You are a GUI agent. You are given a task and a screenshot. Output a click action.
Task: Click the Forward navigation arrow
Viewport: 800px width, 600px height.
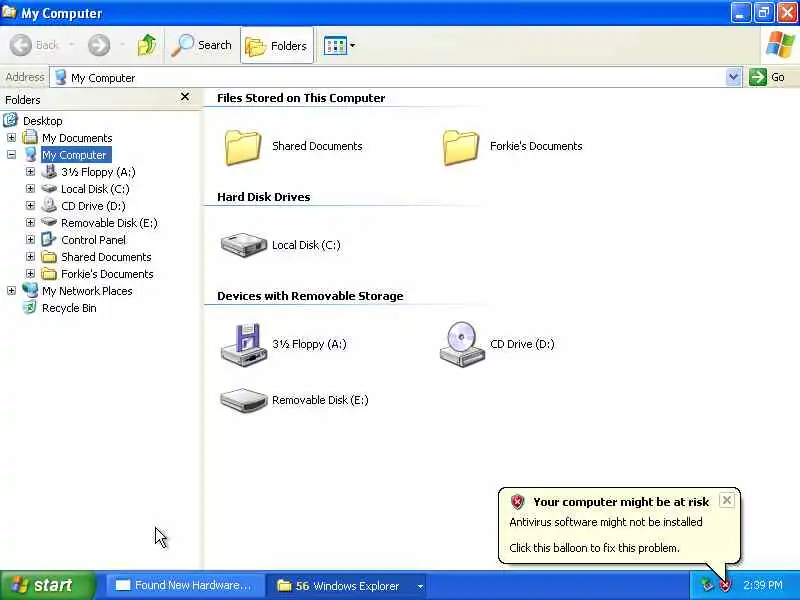(x=98, y=45)
